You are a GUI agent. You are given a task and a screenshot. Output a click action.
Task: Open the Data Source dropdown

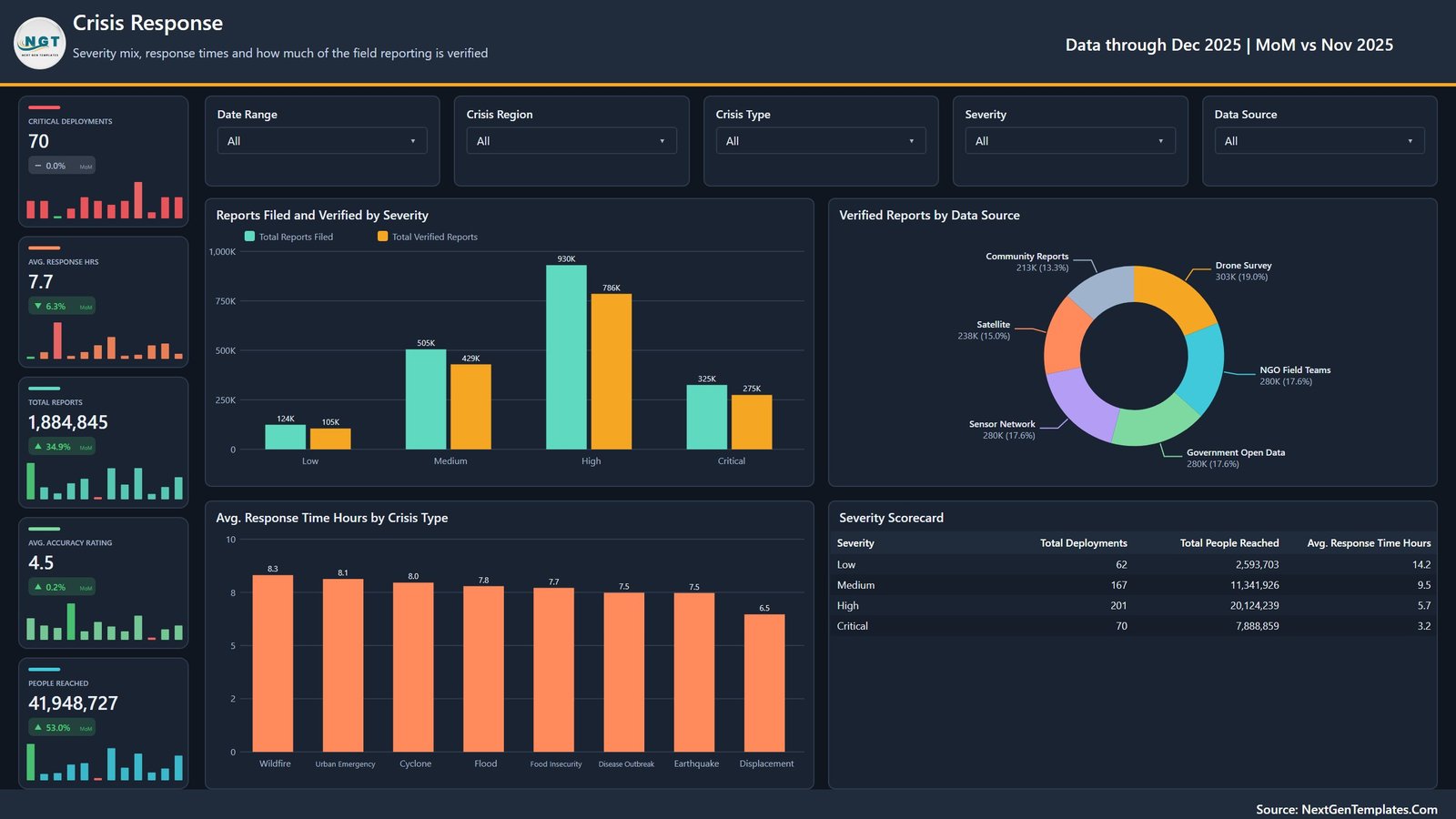1319,141
